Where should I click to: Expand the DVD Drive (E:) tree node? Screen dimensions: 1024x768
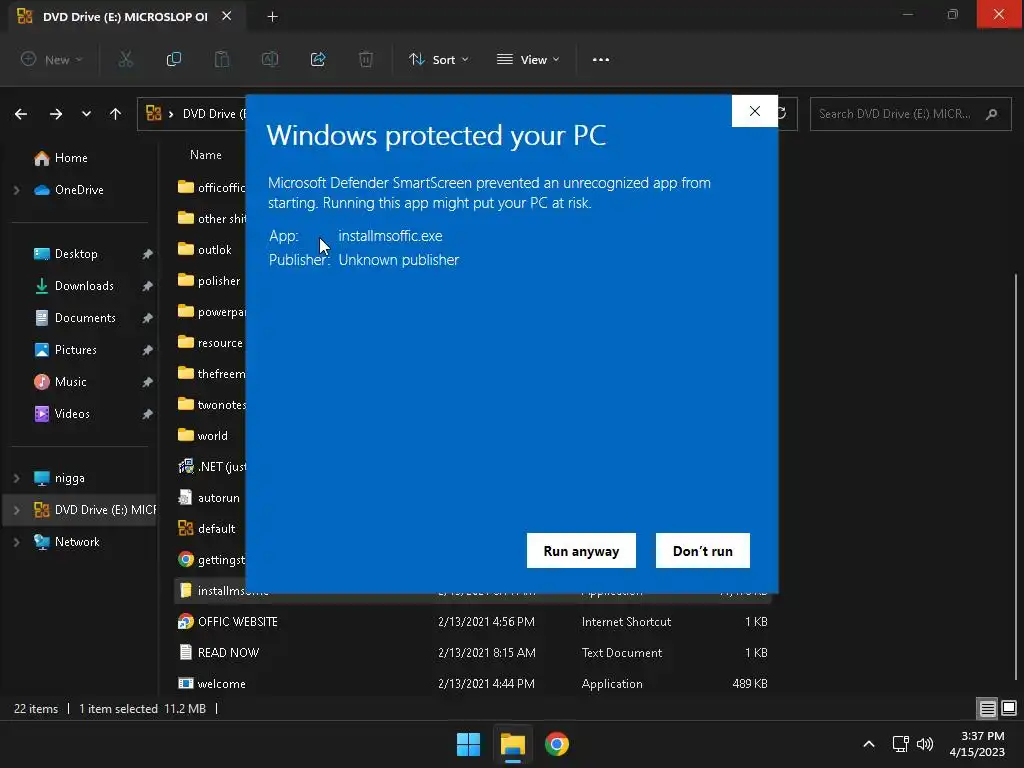pos(16,510)
